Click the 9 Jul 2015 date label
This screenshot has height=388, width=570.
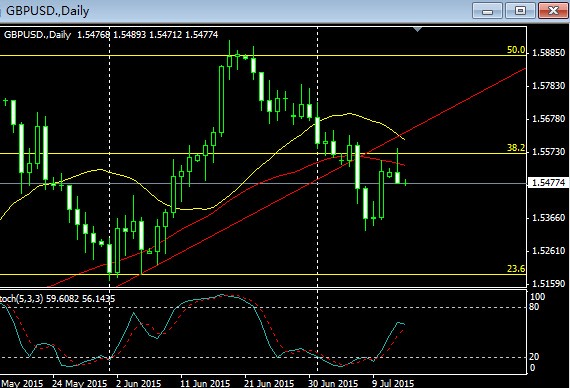pyautogui.click(x=393, y=383)
